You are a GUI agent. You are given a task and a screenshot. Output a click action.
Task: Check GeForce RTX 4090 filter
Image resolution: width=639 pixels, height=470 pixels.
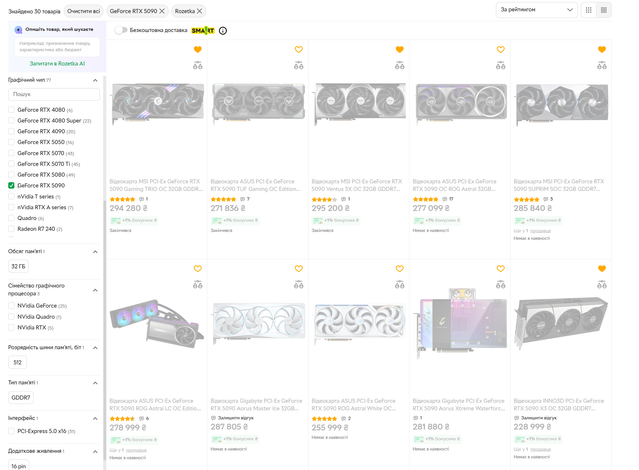click(11, 131)
